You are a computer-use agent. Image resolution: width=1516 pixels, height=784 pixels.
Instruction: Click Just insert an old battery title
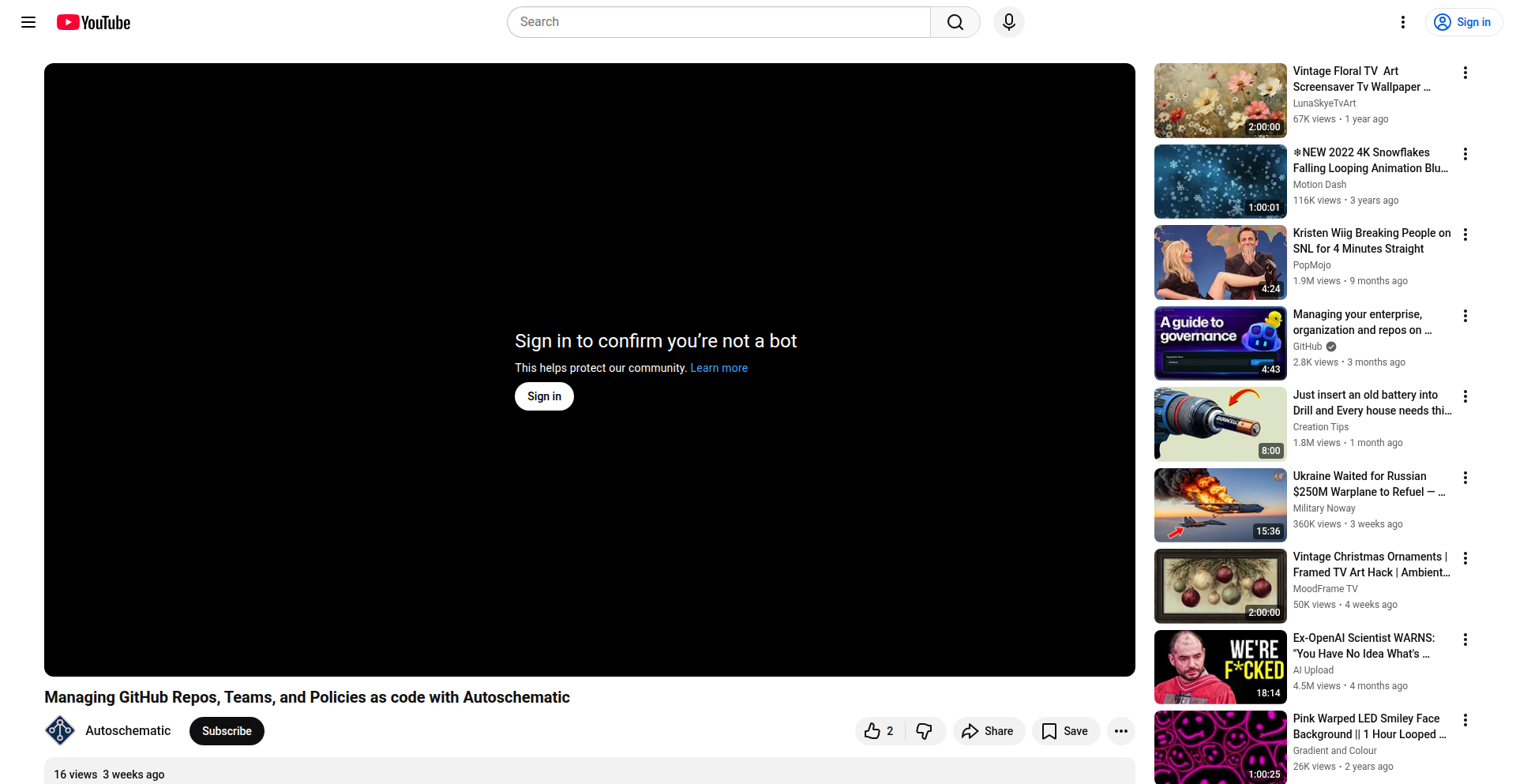[x=1372, y=403]
